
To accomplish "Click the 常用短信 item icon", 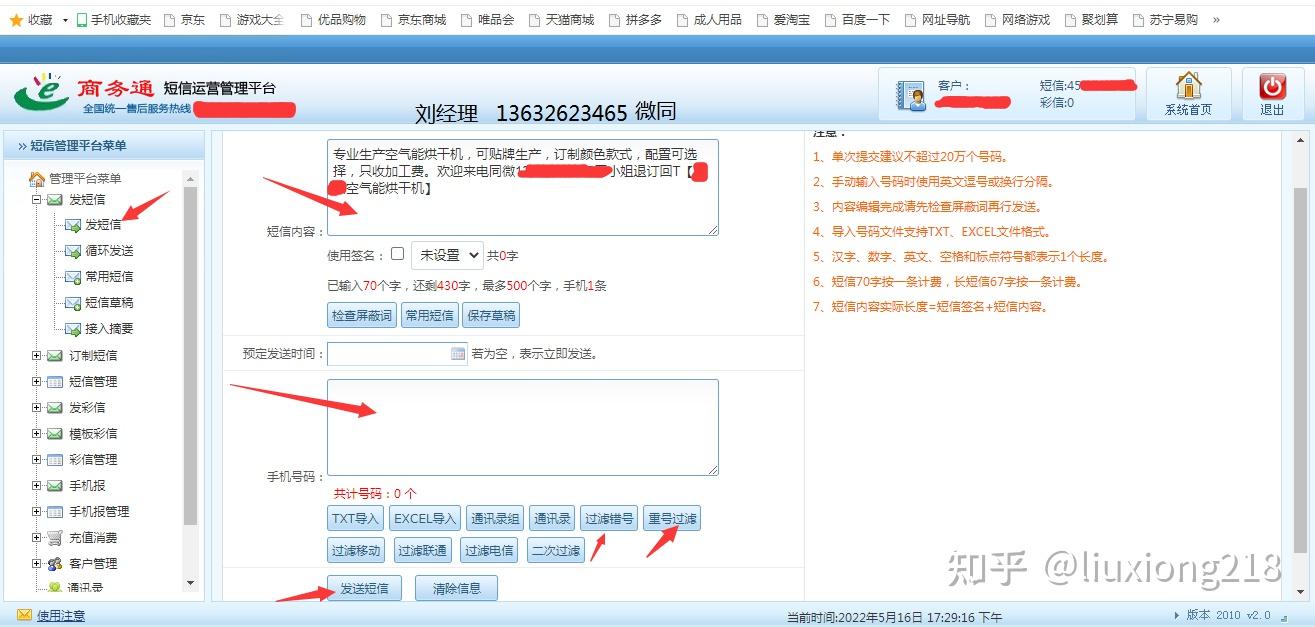I will pos(72,277).
